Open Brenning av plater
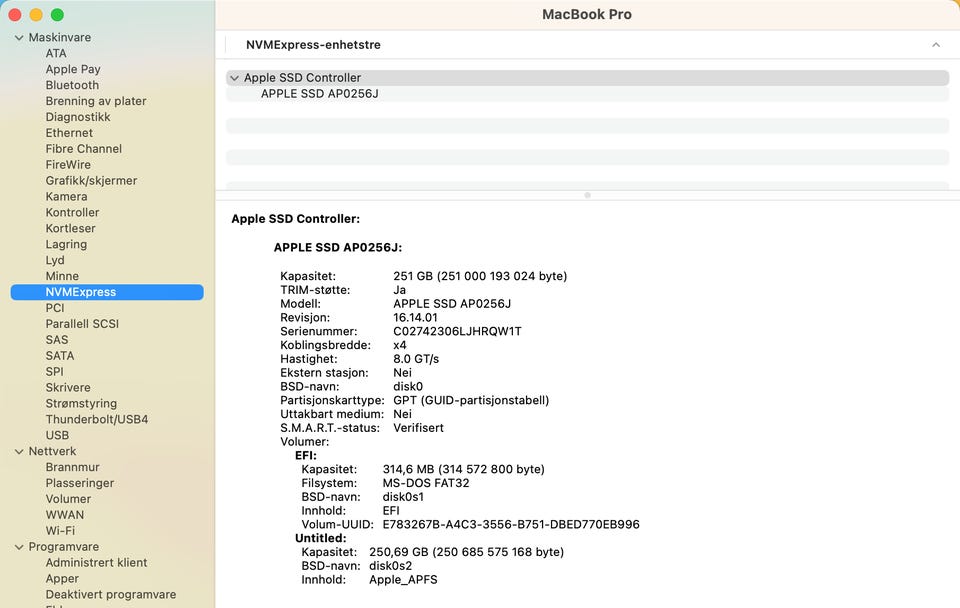The image size is (960, 608). coord(96,101)
